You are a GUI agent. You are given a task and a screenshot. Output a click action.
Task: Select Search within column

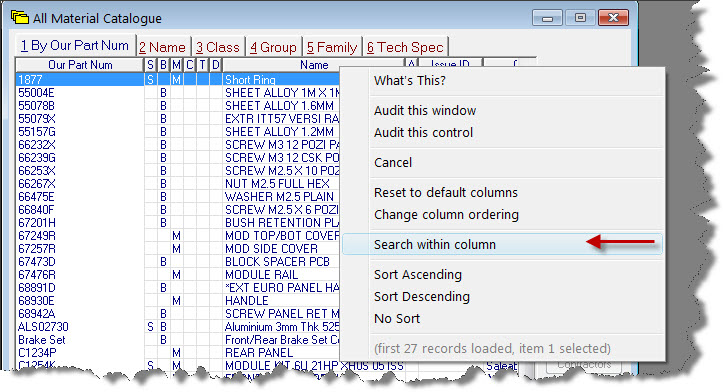click(503, 244)
